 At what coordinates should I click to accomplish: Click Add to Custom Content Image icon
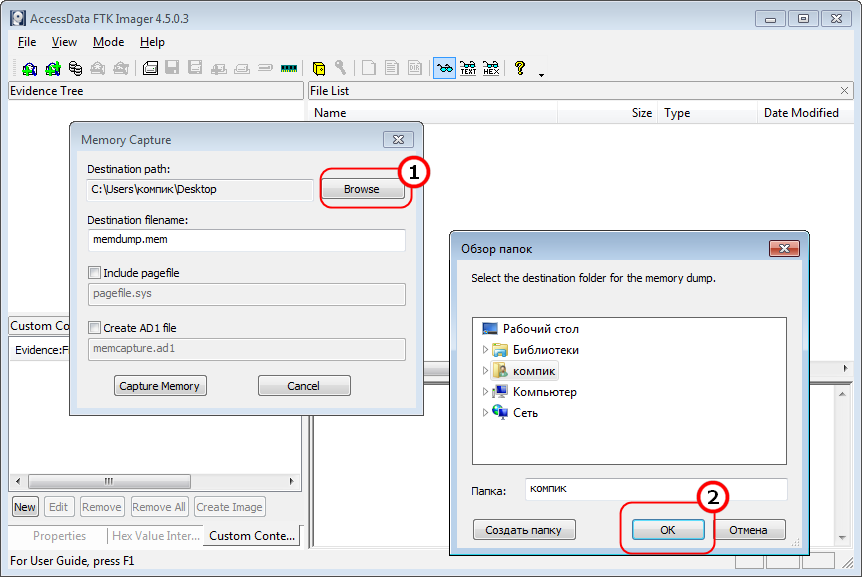[x=219, y=69]
